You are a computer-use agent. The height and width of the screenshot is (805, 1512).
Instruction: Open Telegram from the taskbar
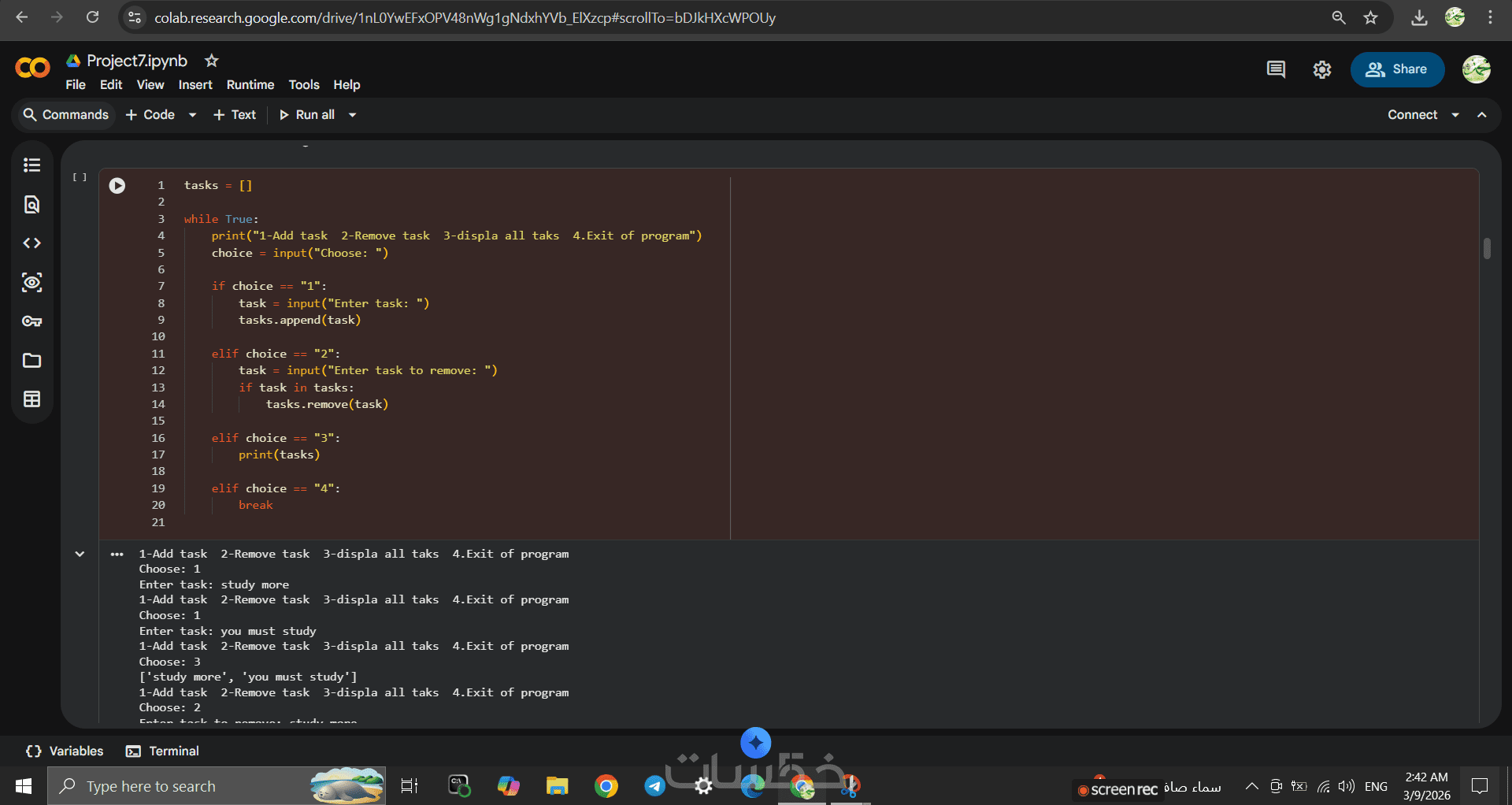(655, 786)
